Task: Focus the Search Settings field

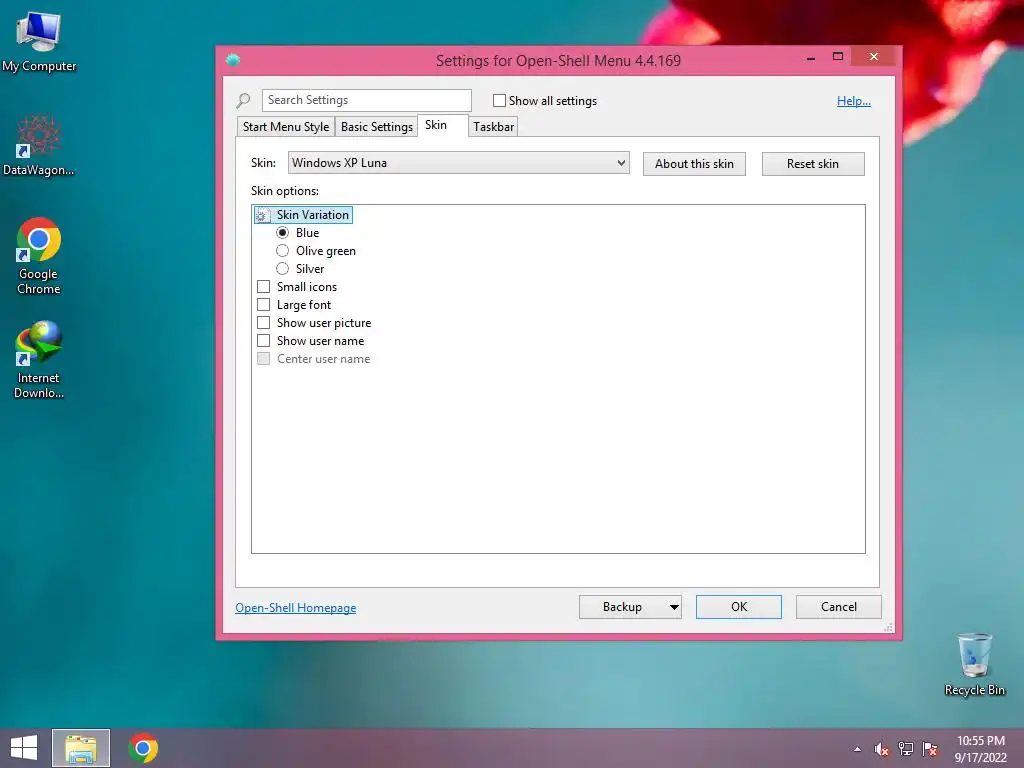Action: click(366, 100)
